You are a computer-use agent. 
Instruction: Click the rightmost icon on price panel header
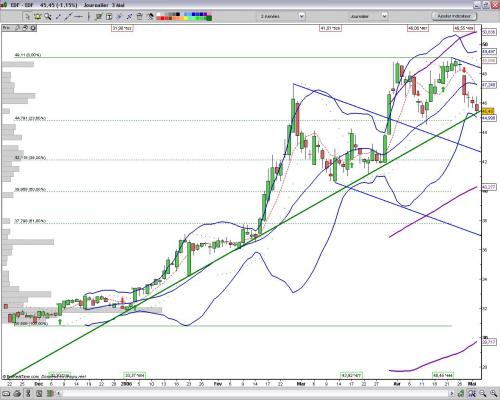pos(33,28)
